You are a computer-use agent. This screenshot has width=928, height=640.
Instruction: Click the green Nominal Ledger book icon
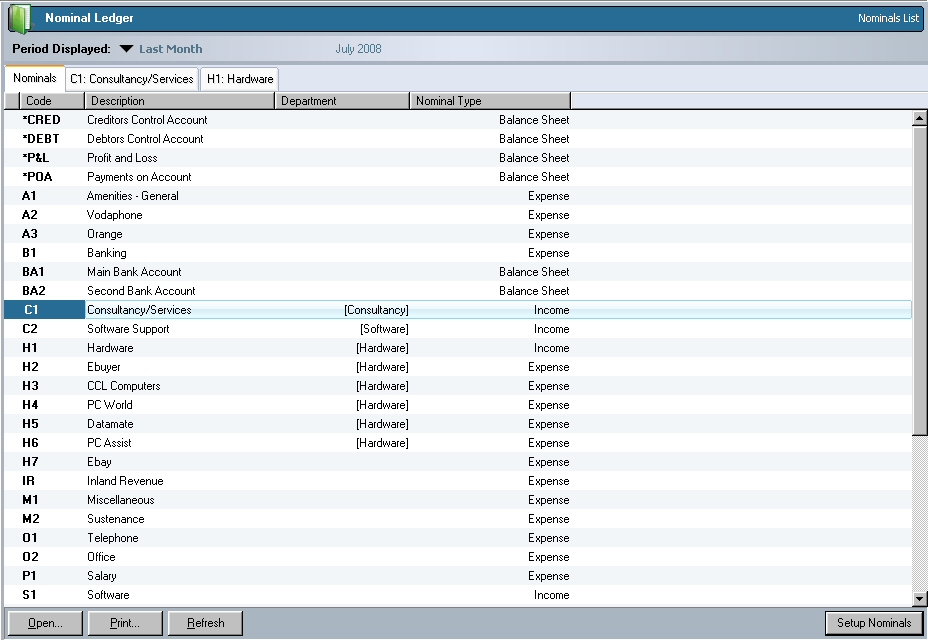click(19, 18)
